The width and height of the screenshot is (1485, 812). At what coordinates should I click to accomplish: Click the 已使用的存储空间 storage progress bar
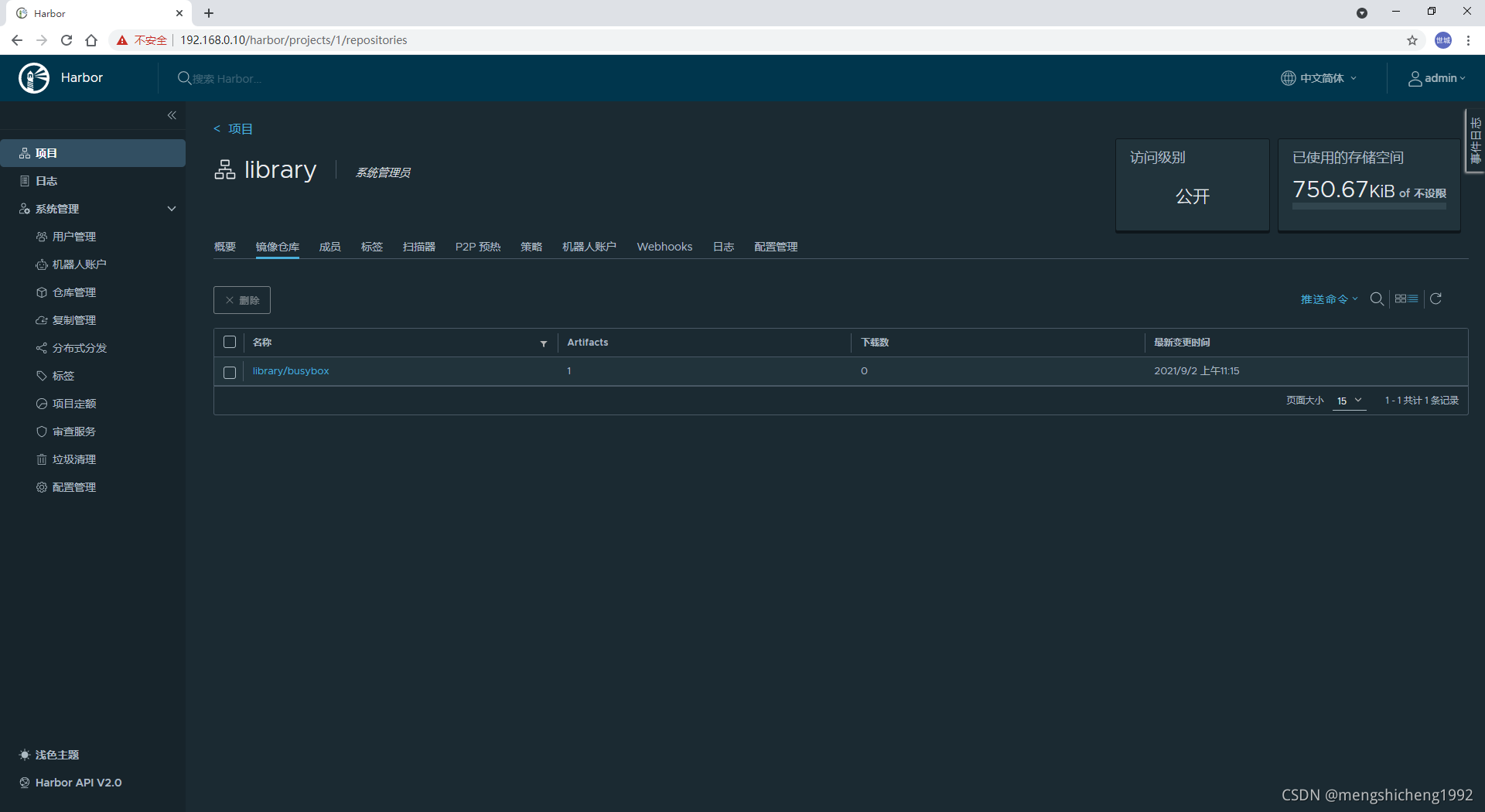(x=1369, y=207)
